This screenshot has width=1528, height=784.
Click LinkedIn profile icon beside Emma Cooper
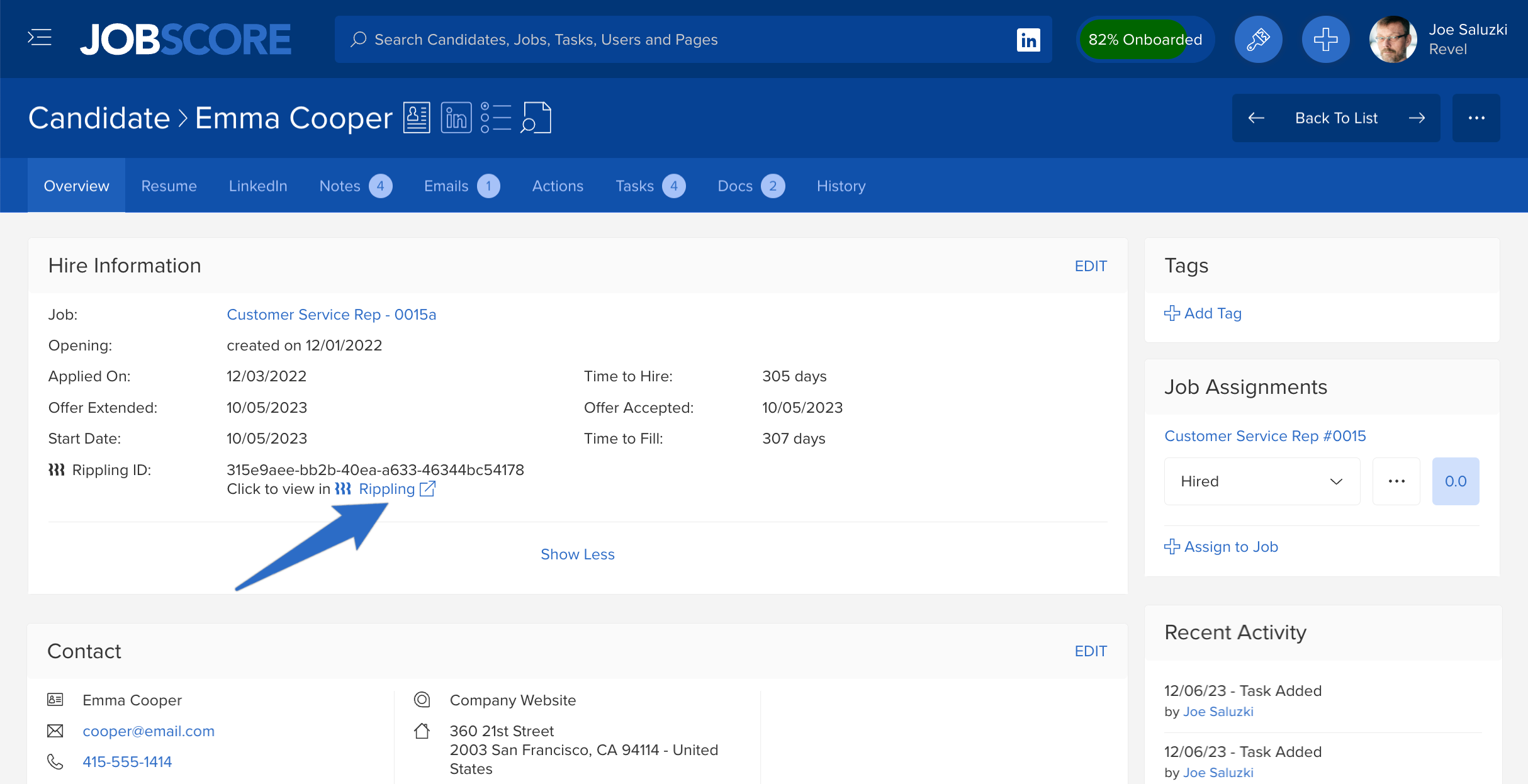click(456, 118)
